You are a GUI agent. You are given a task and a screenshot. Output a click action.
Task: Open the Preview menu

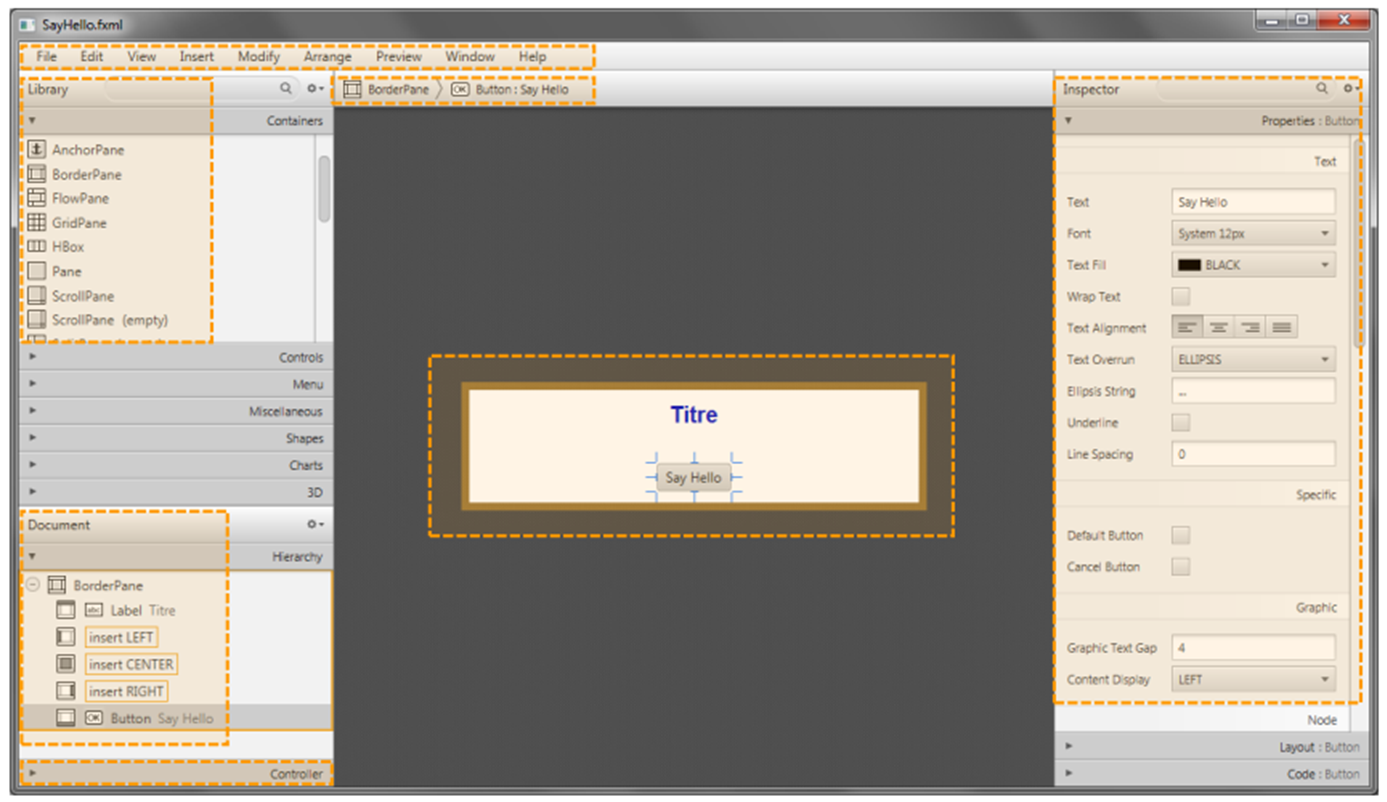398,57
